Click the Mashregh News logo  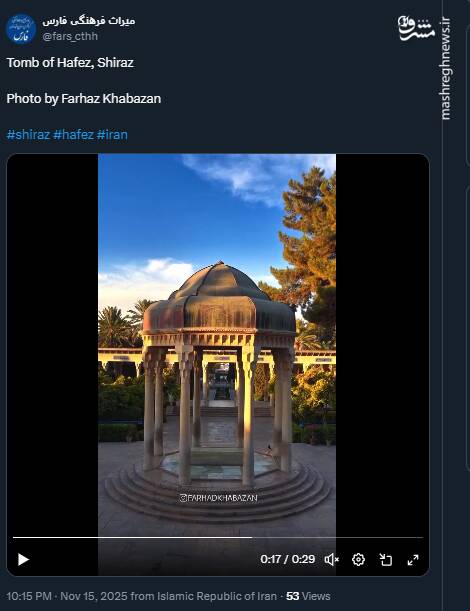click(x=416, y=28)
